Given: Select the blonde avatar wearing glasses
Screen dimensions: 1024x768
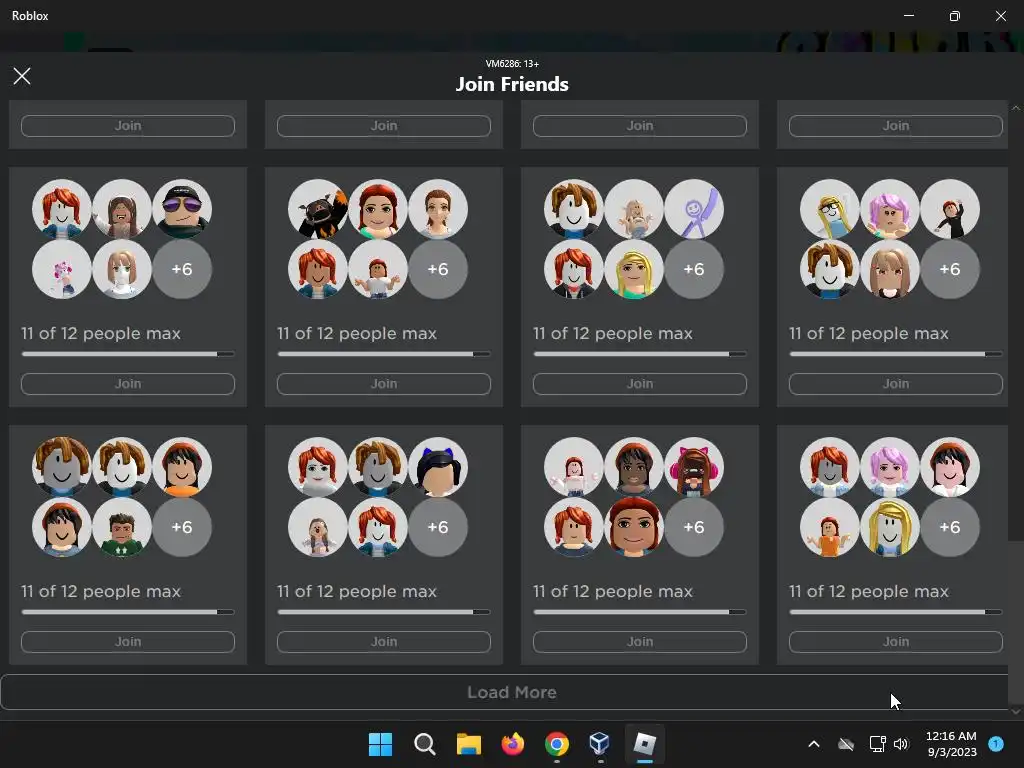Looking at the screenshot, I should tap(830, 209).
